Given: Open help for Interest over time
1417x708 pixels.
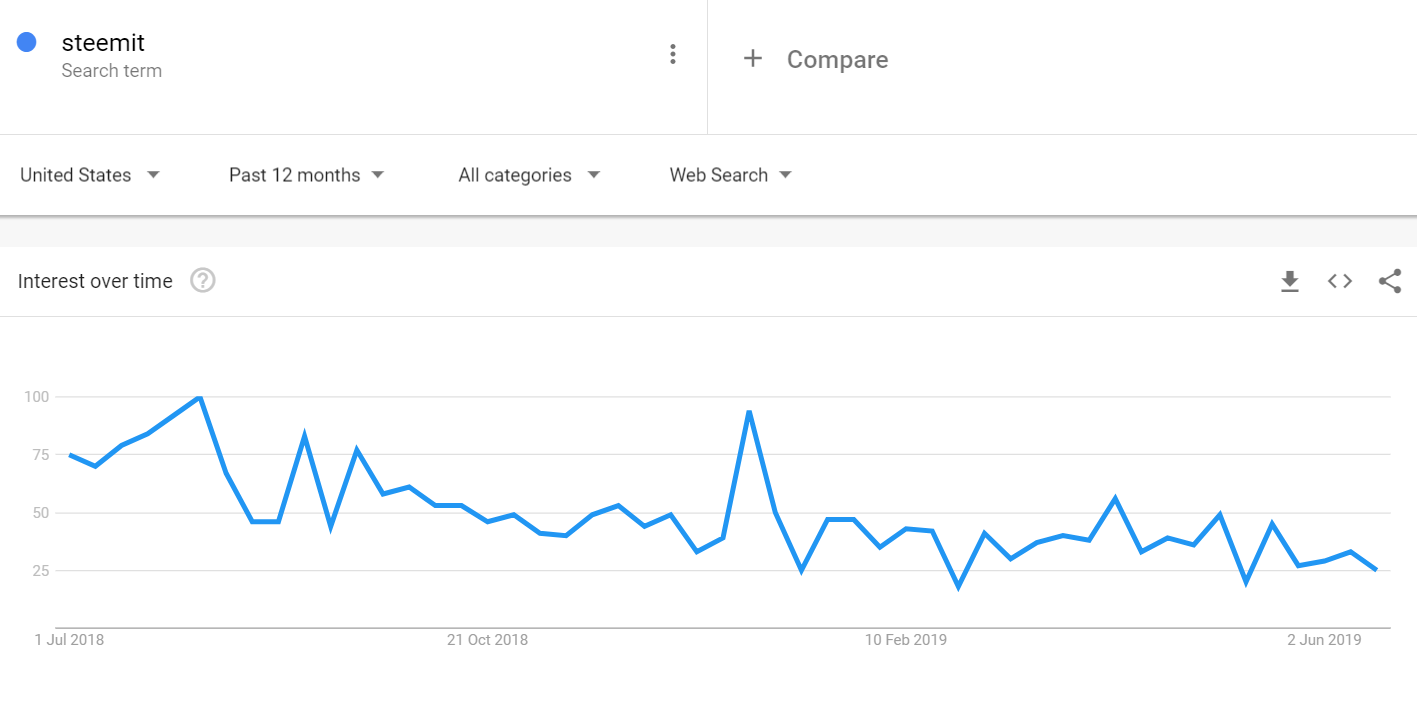Looking at the screenshot, I should 203,281.
